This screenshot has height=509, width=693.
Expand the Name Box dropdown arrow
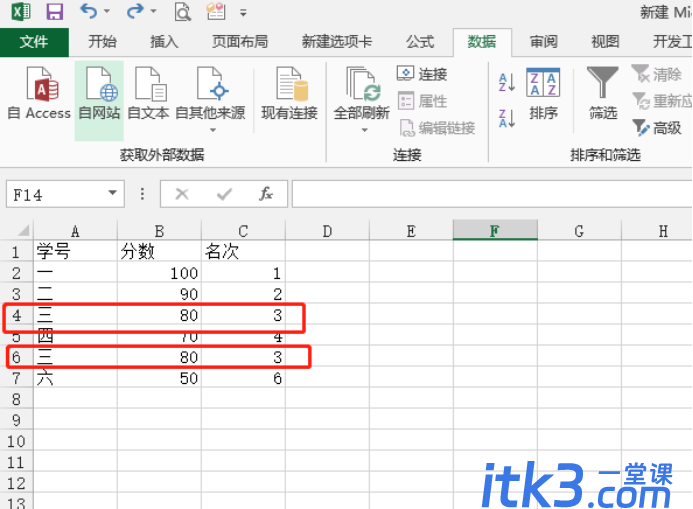pyautogui.click(x=113, y=193)
